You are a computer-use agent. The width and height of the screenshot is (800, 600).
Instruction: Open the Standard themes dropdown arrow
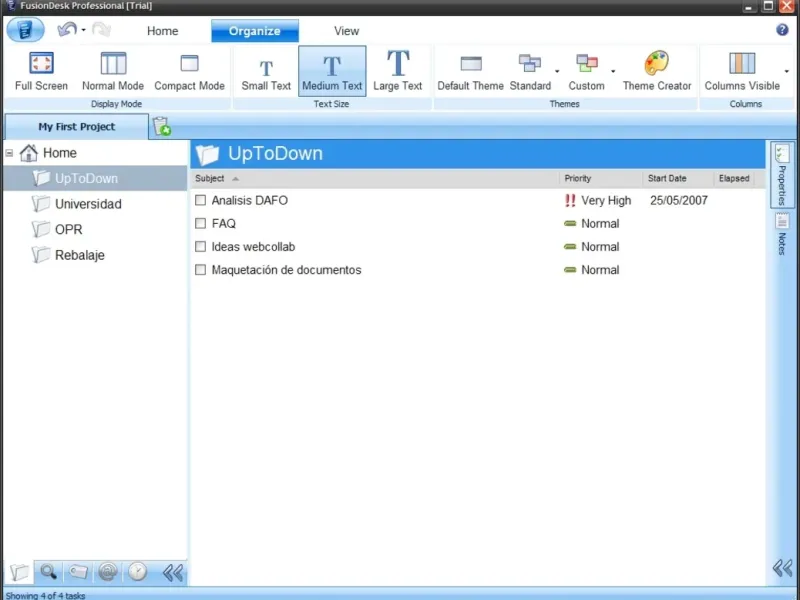click(x=557, y=71)
